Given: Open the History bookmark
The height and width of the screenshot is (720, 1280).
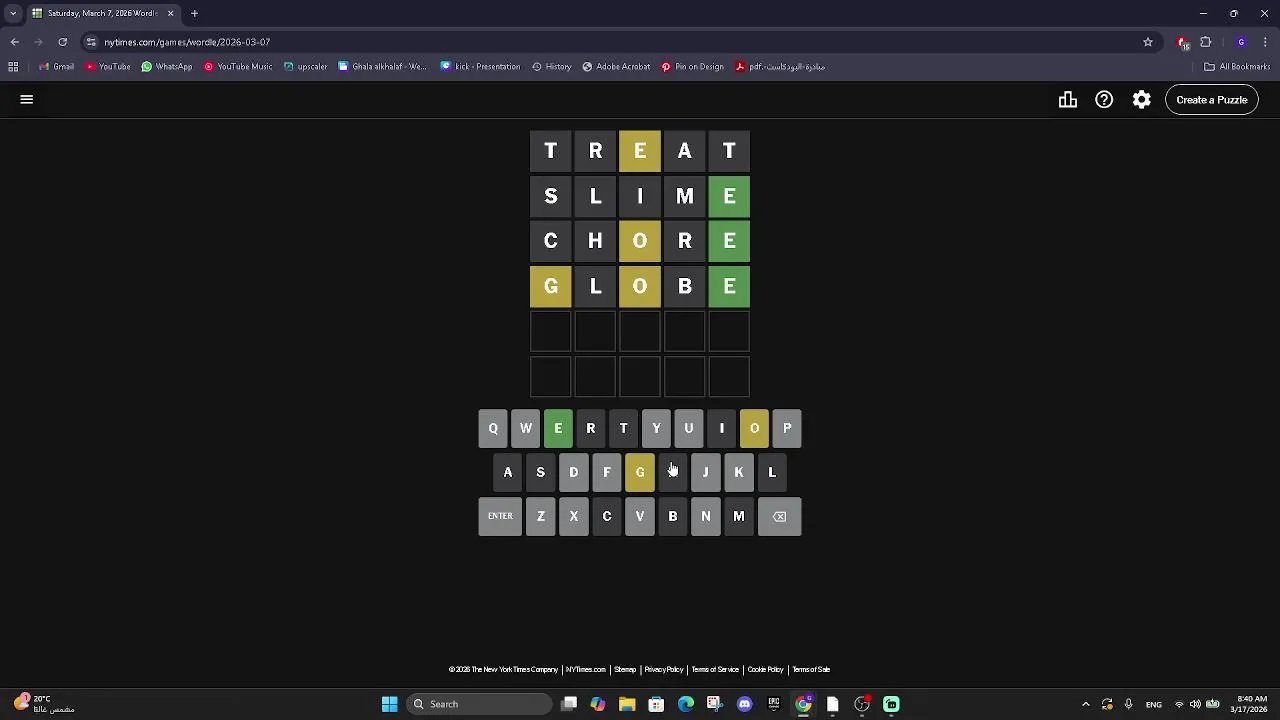Looking at the screenshot, I should 552,67.
